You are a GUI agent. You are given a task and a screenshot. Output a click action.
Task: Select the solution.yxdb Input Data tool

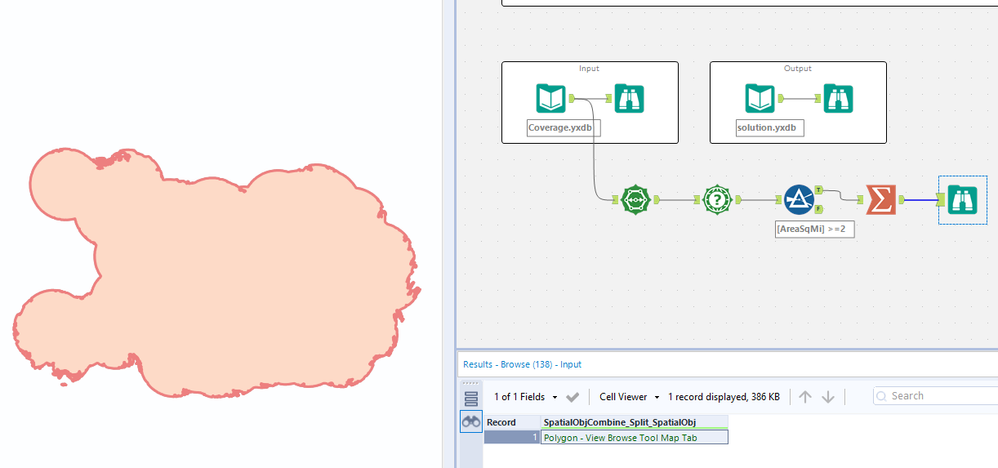point(761,98)
